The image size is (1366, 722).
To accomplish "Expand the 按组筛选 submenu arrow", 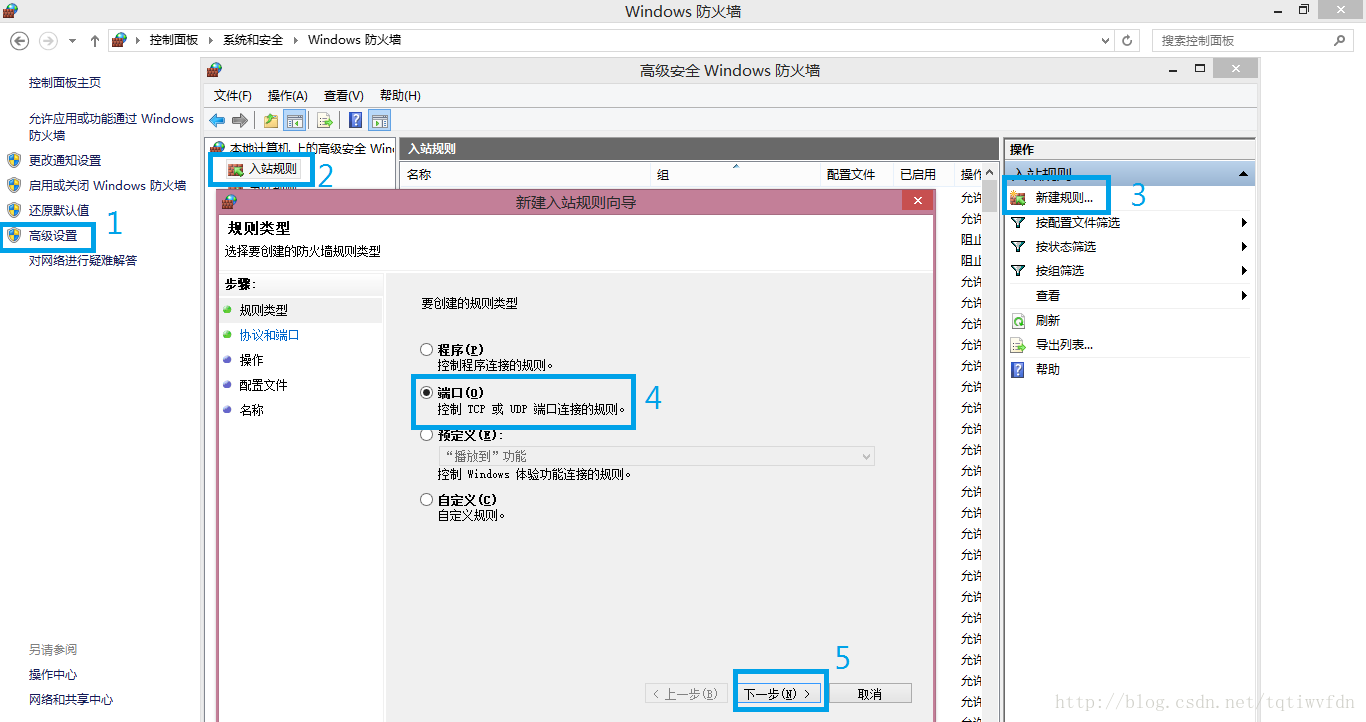I will [1244, 270].
